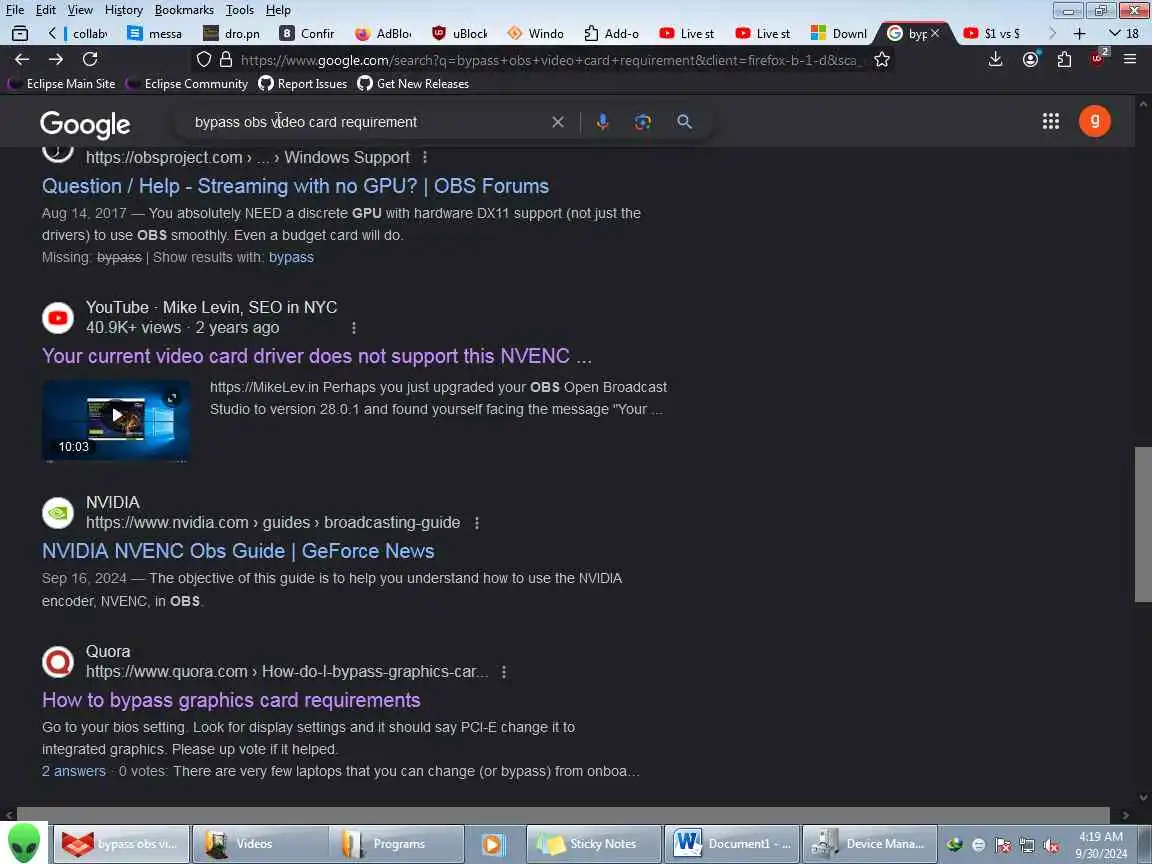Open 'Your current video card driver' result
This screenshot has width=1152, height=864.
click(317, 356)
